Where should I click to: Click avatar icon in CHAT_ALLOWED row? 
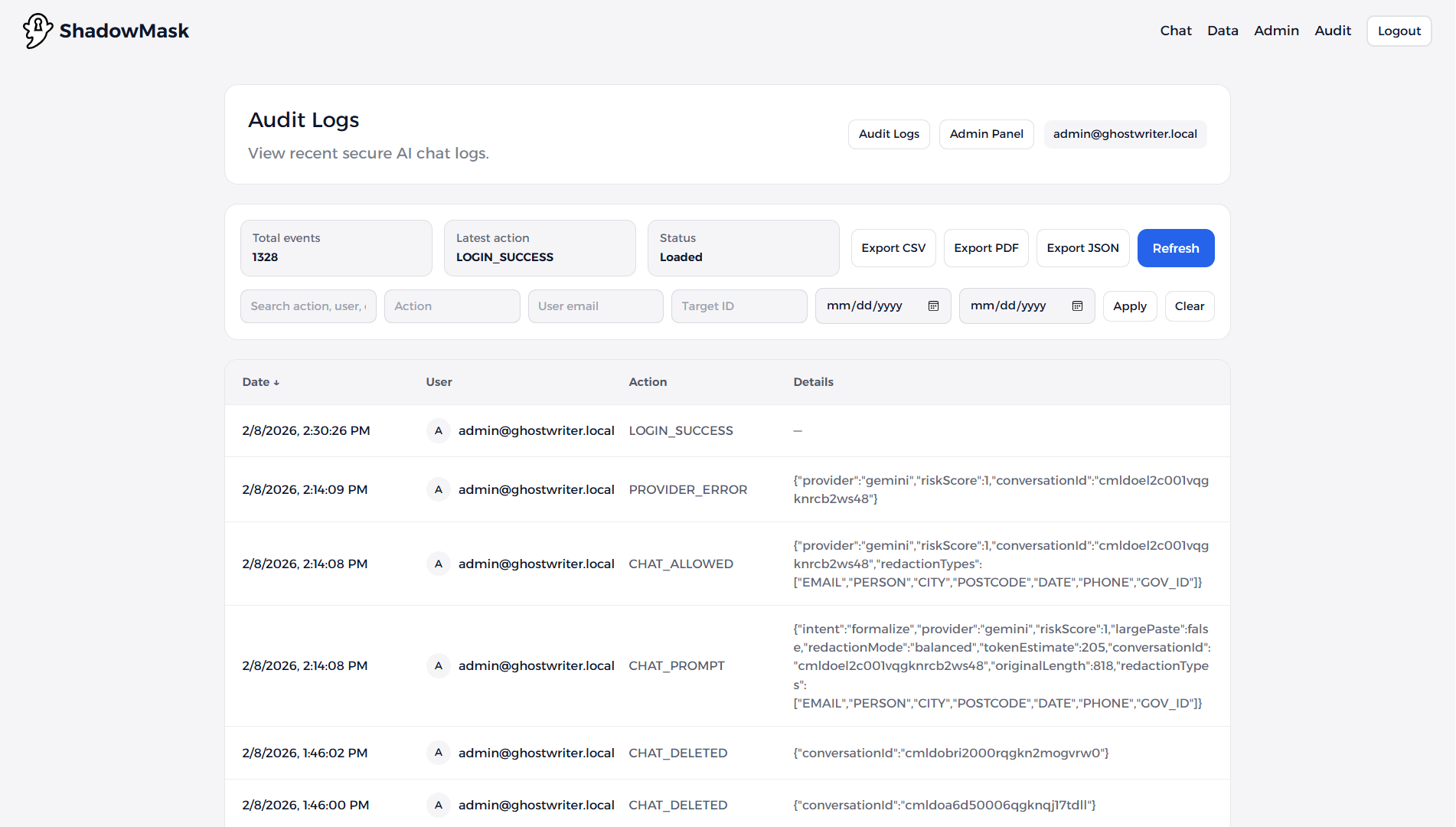[x=438, y=564]
